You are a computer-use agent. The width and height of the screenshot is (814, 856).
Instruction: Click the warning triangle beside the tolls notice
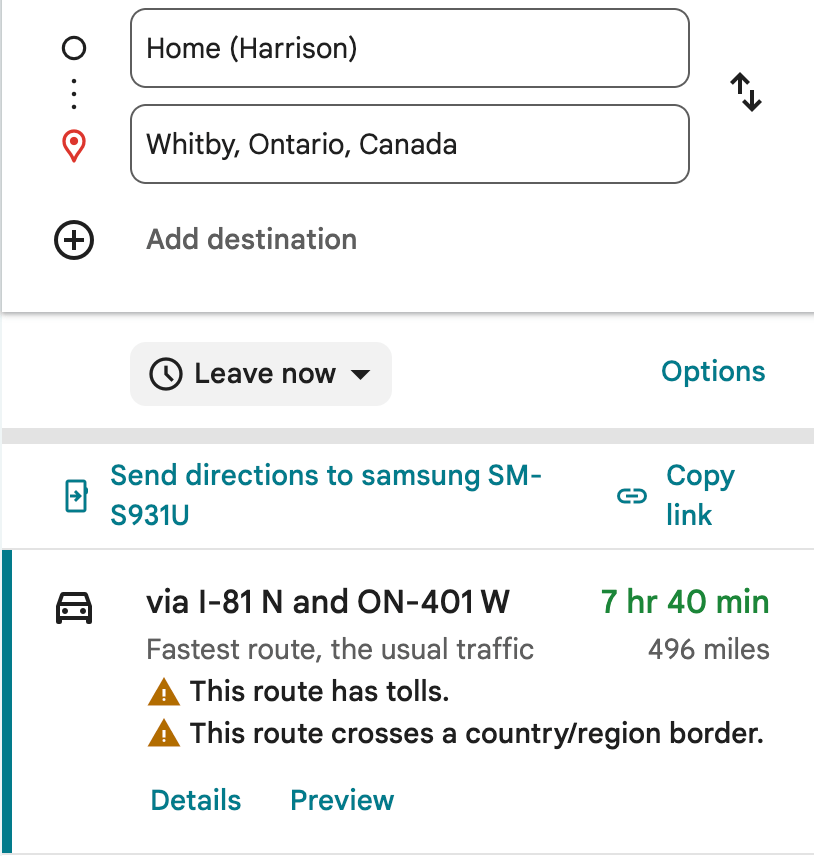[163, 692]
